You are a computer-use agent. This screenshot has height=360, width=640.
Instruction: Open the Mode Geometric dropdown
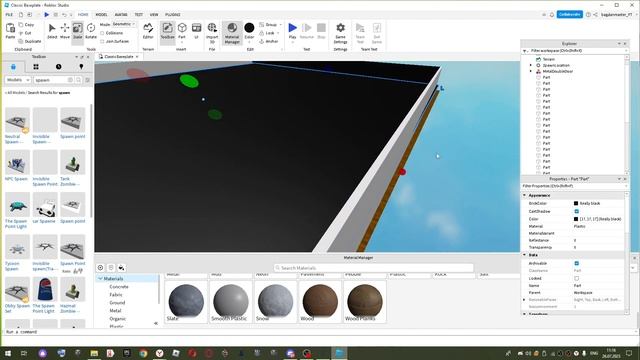[x=124, y=24]
